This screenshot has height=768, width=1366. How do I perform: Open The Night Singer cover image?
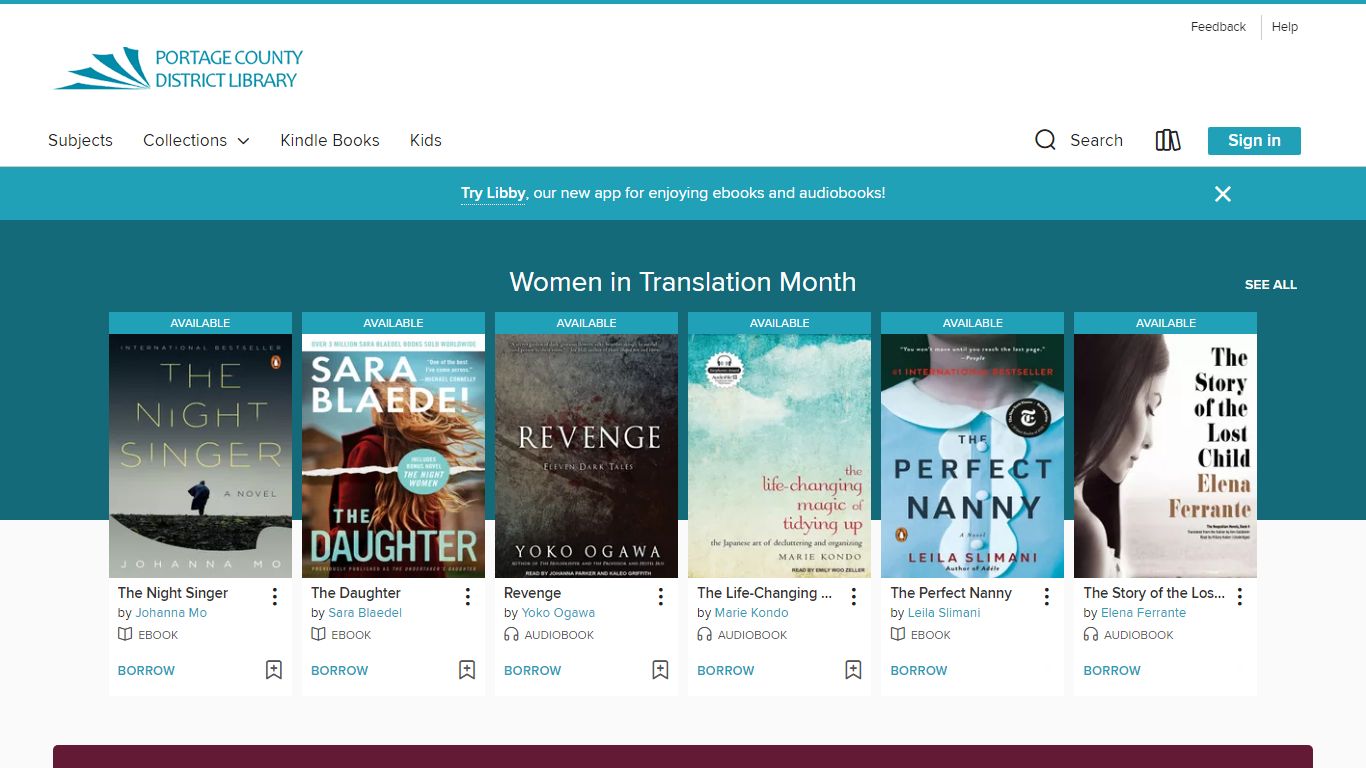(x=200, y=456)
